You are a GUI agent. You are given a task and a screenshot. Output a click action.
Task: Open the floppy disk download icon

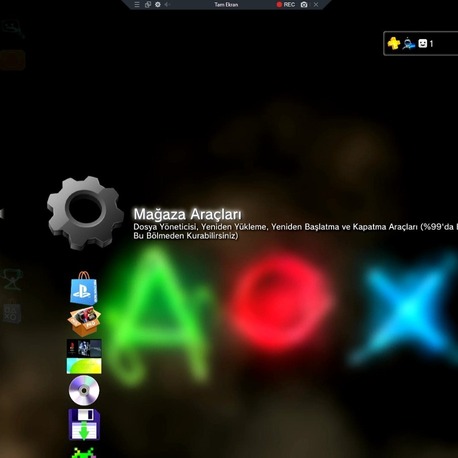tap(84, 425)
